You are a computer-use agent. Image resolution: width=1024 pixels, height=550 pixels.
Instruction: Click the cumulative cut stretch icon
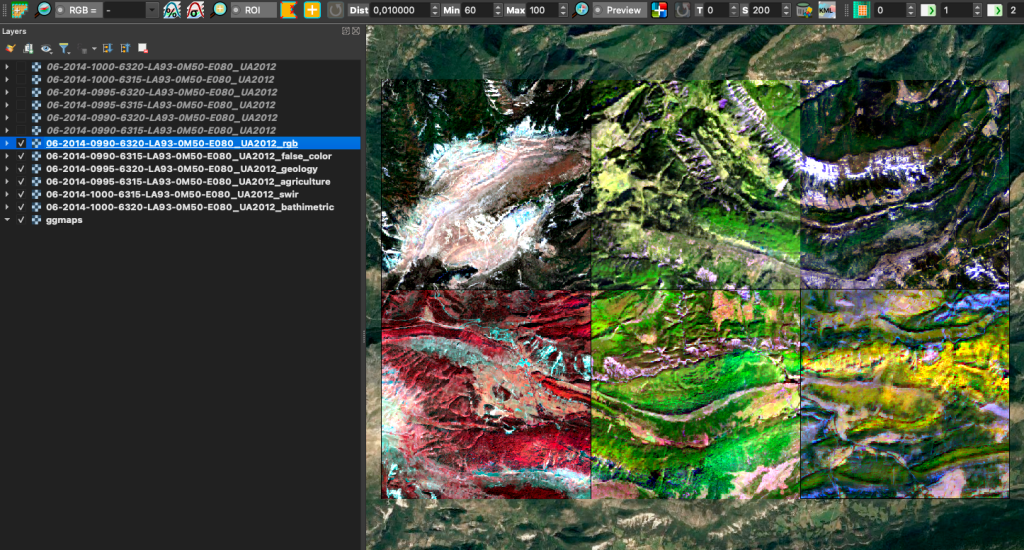tap(172, 10)
